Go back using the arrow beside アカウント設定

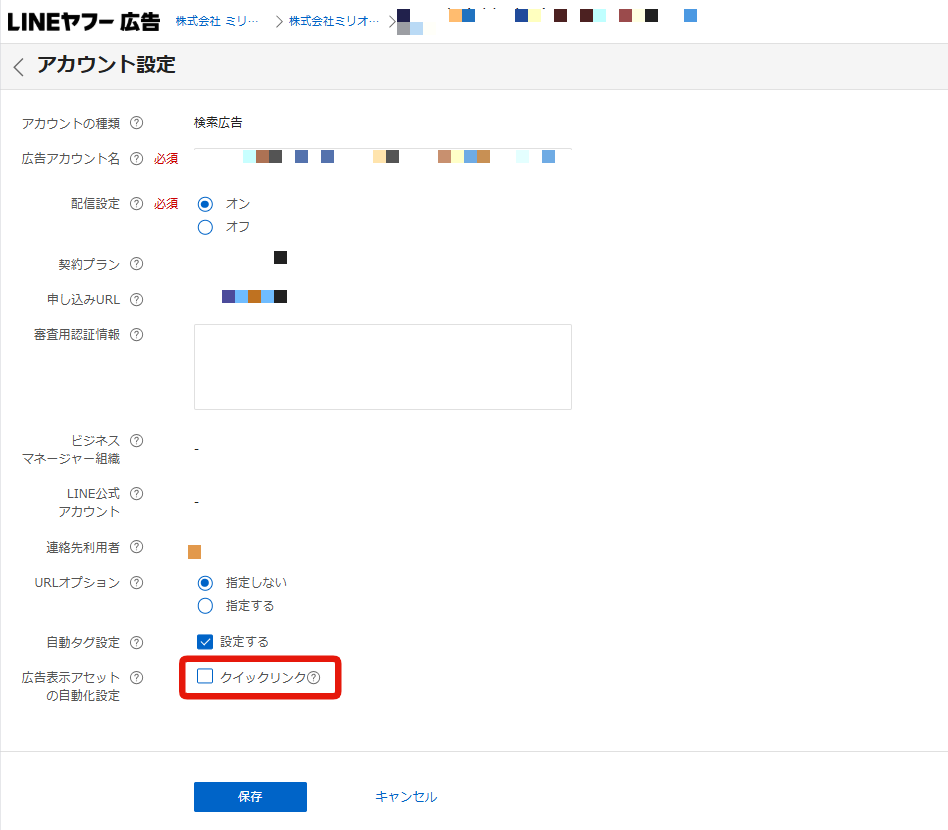point(19,66)
